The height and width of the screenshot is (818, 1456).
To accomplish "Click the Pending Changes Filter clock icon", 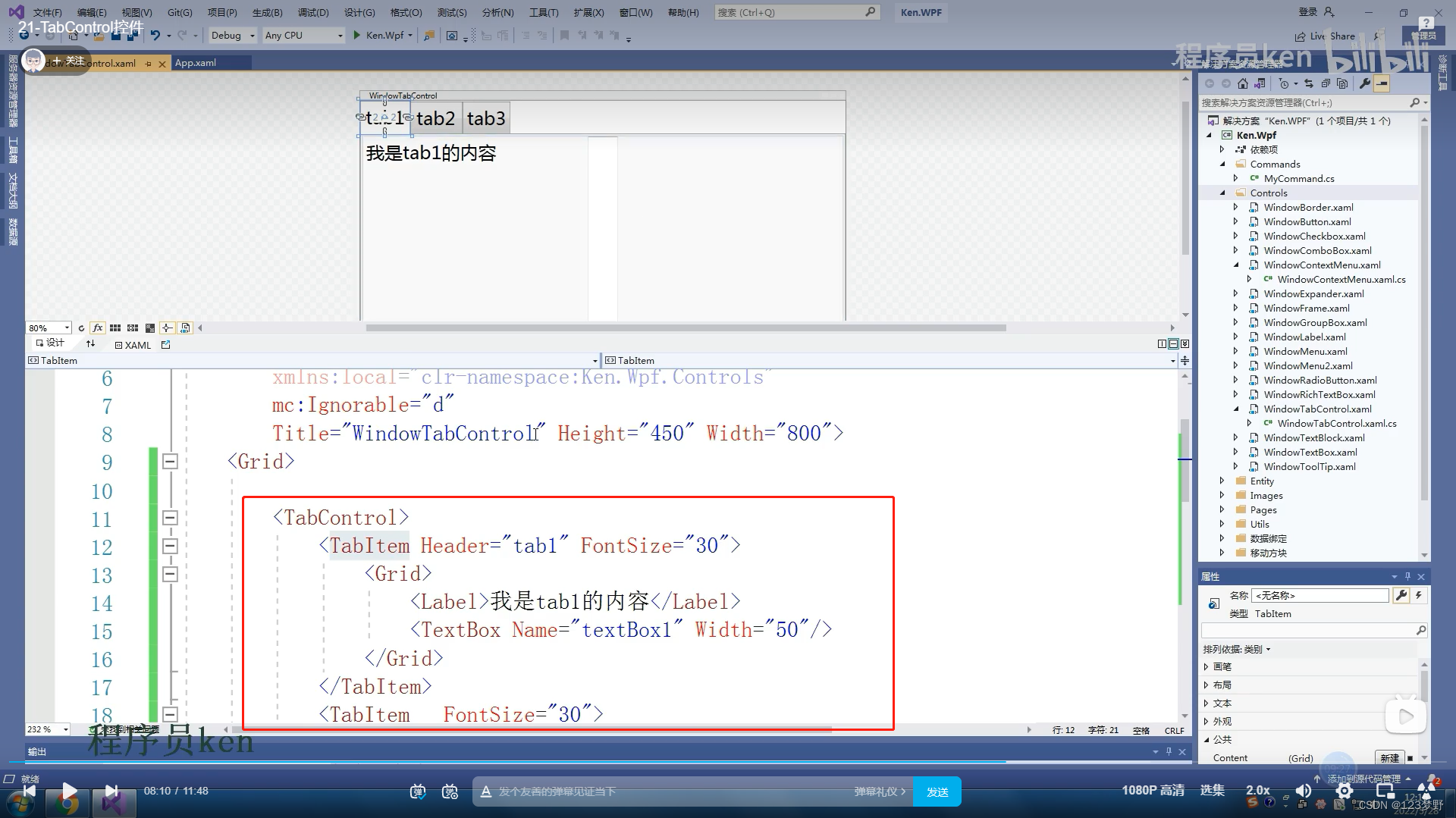I will pos(1284,83).
